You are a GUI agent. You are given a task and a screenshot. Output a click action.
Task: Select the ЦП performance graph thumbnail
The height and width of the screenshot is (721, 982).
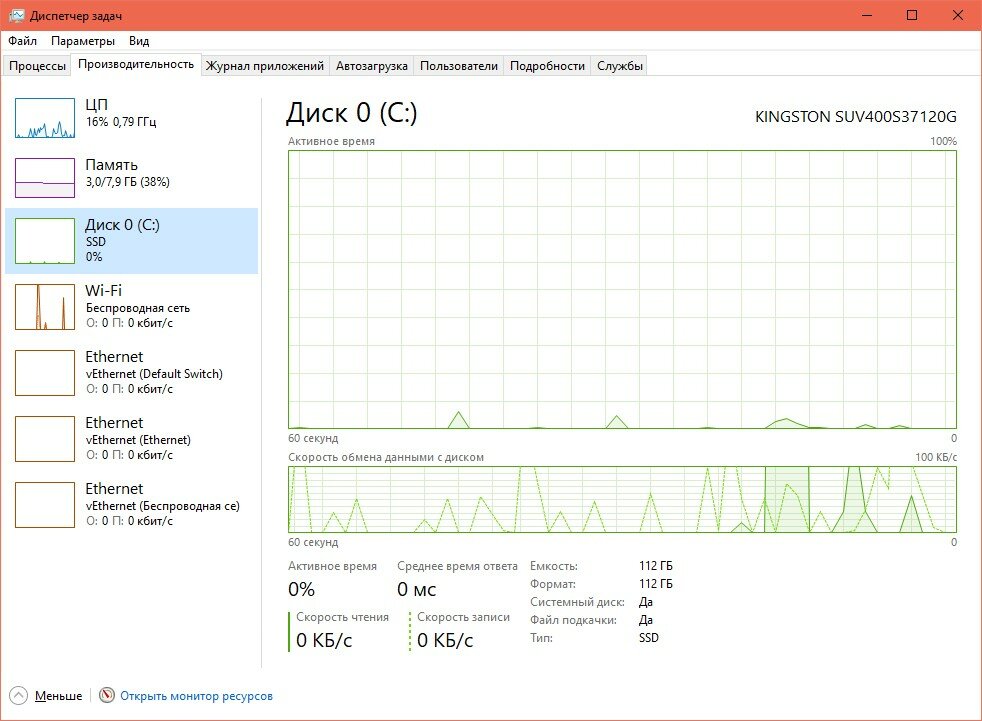(44, 118)
